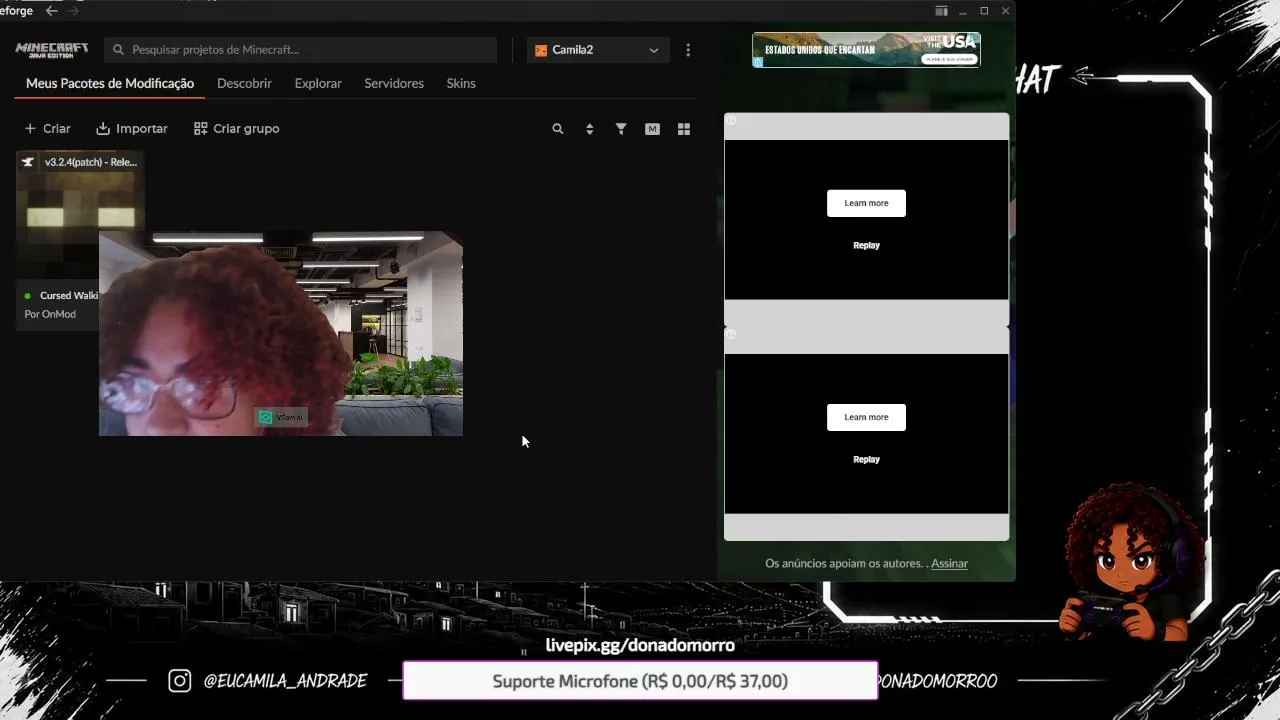The width and height of the screenshot is (1280, 720).
Task: Open the Servidores tab
Action: 394,84
